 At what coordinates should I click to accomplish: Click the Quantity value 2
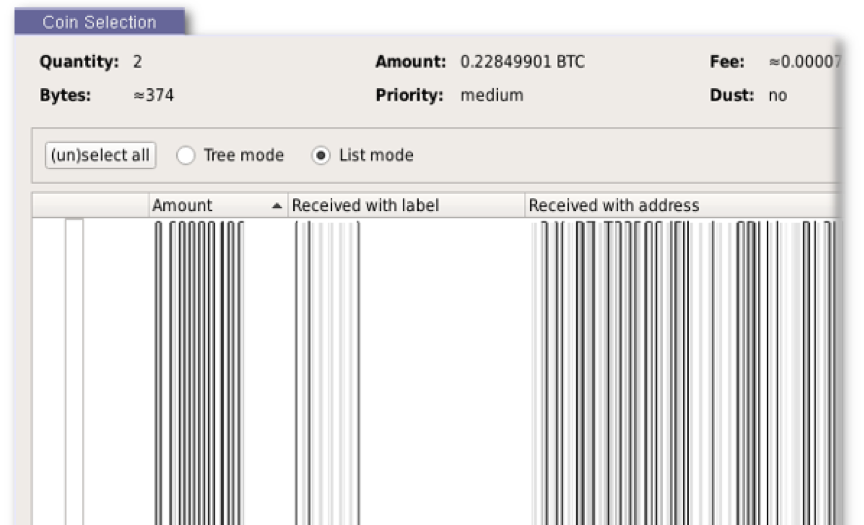(137, 62)
